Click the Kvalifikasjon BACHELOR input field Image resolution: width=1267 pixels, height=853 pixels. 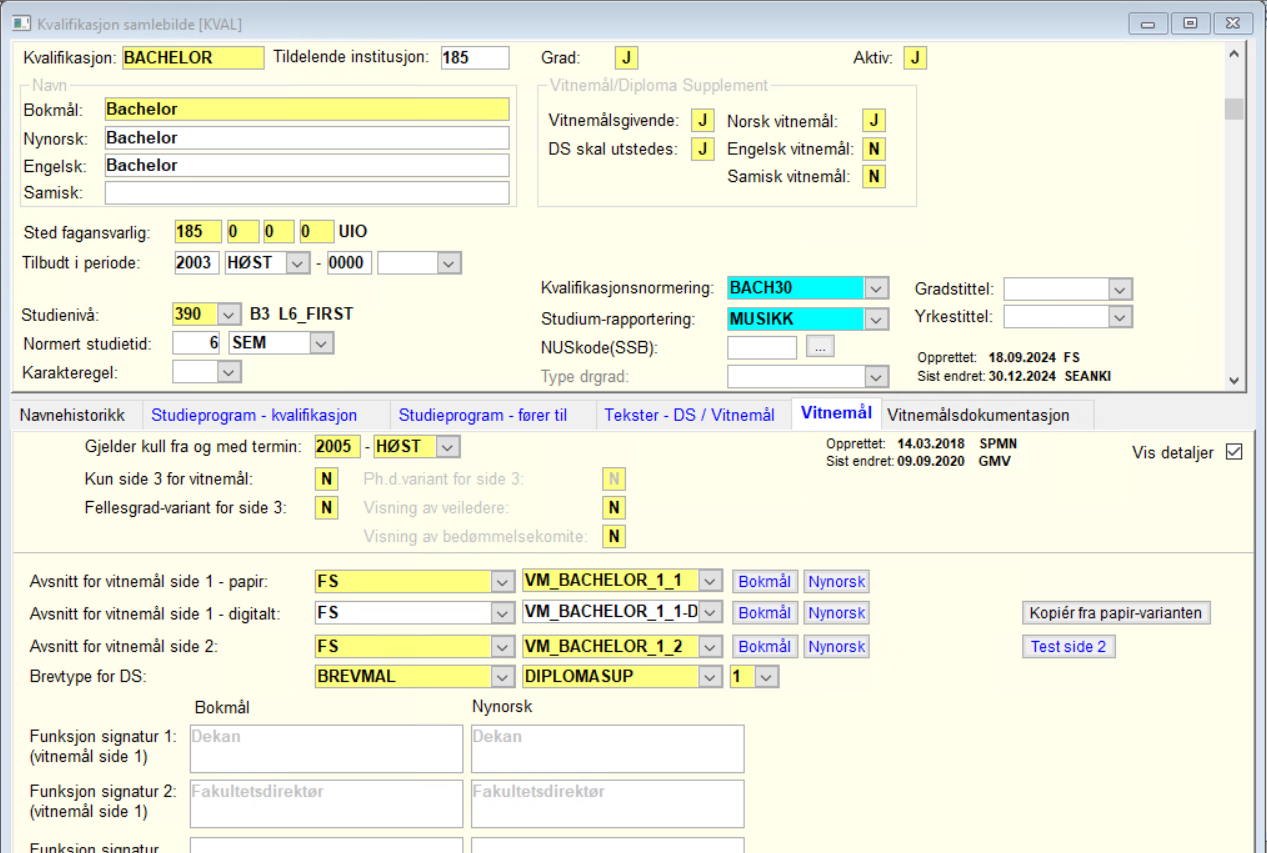pyautogui.click(x=193, y=58)
